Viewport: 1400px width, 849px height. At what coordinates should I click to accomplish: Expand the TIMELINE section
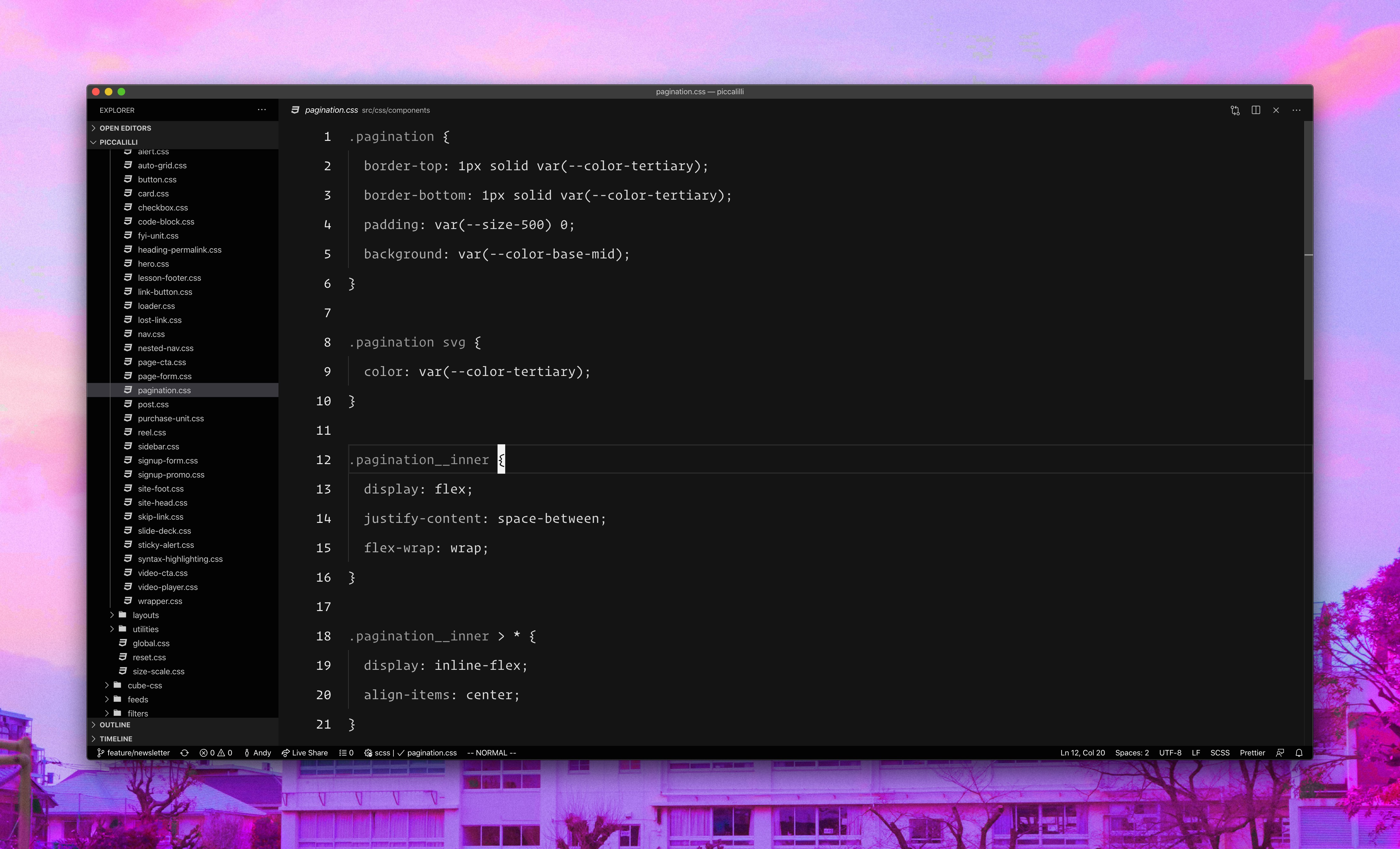coord(116,739)
